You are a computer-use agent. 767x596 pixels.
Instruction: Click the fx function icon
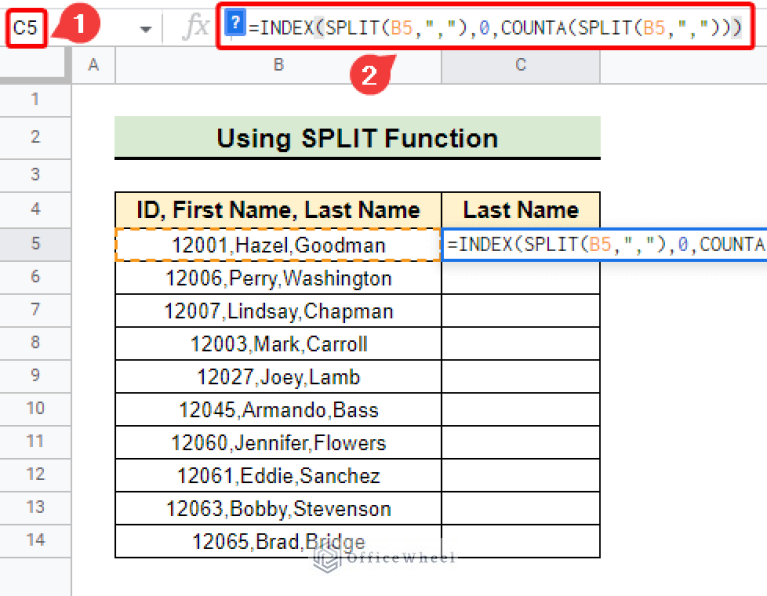[196, 27]
